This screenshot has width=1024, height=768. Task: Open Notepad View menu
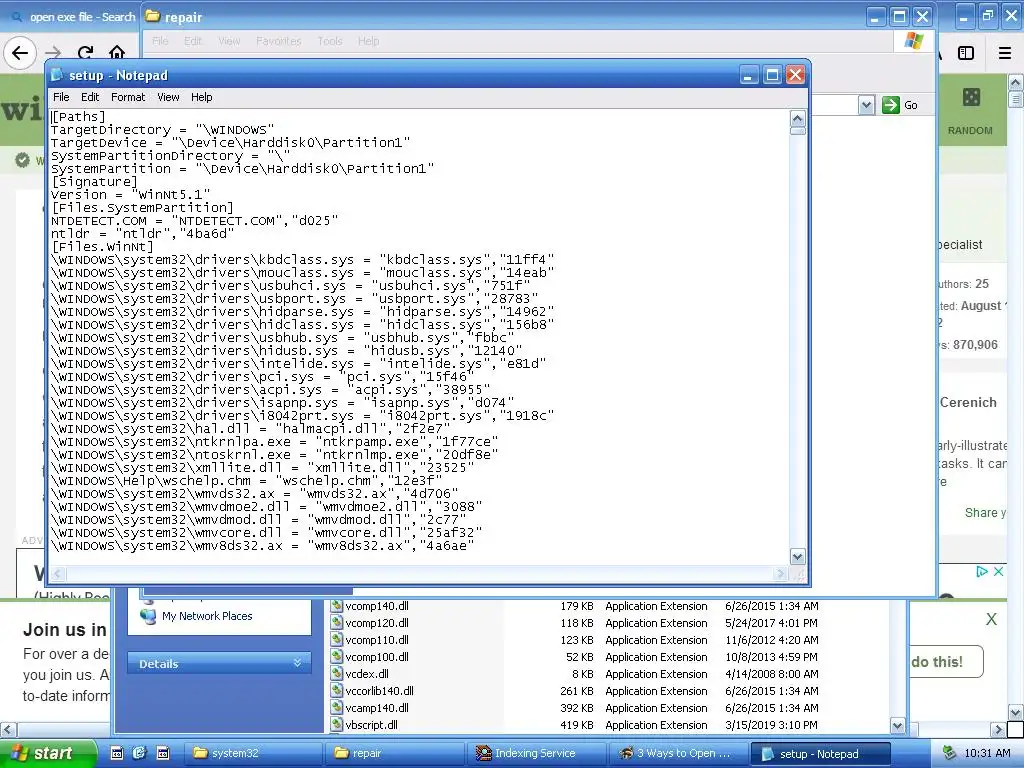tap(168, 97)
